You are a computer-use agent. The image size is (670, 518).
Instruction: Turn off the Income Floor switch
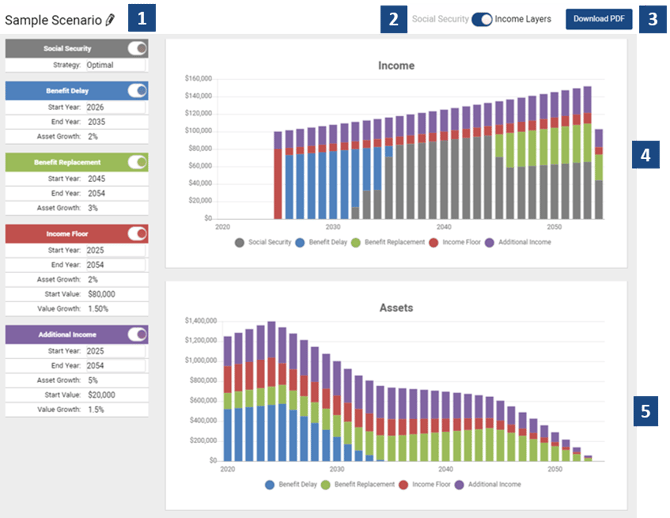click(x=137, y=233)
